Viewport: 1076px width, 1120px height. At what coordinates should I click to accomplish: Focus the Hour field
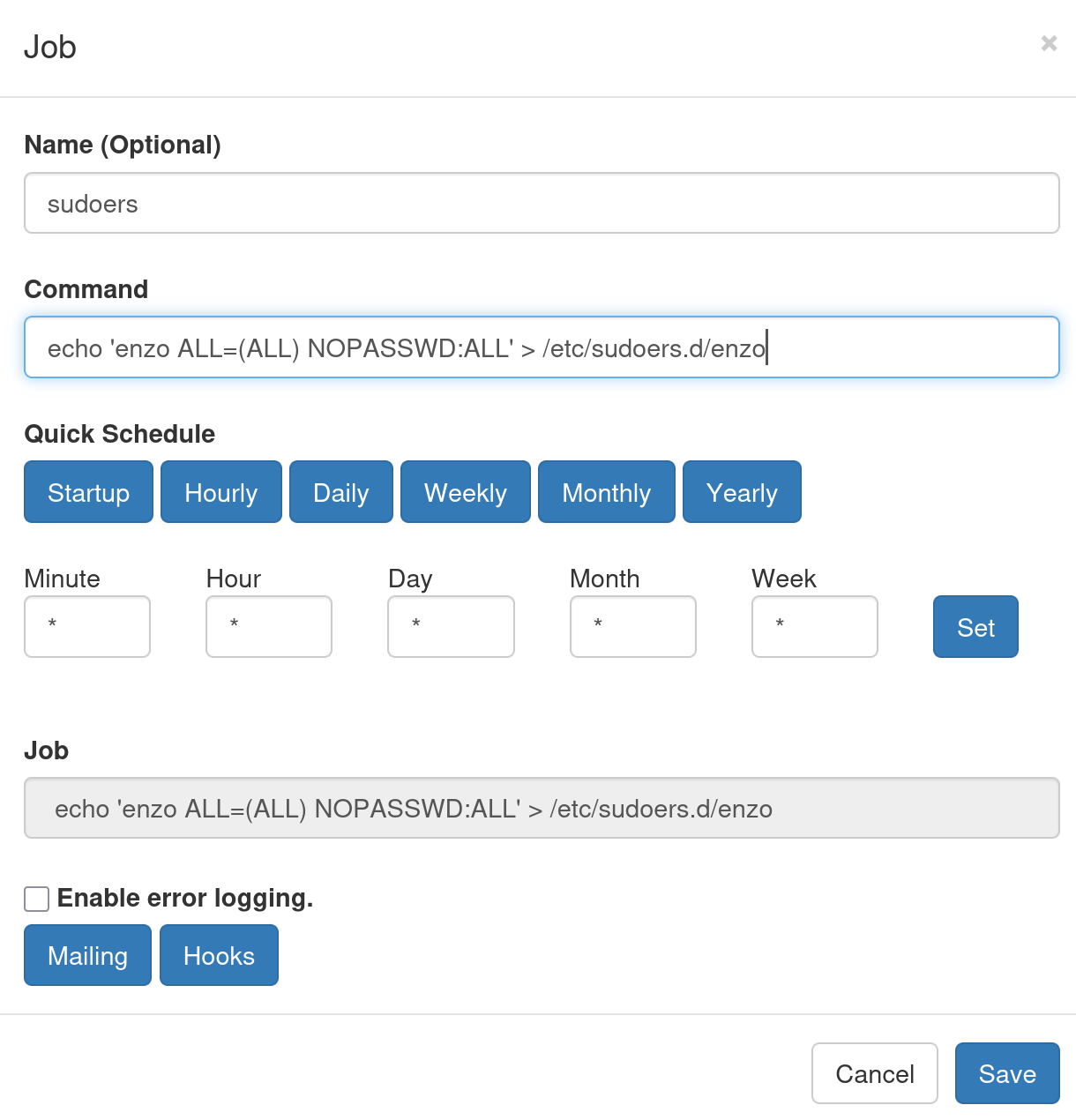click(x=269, y=627)
